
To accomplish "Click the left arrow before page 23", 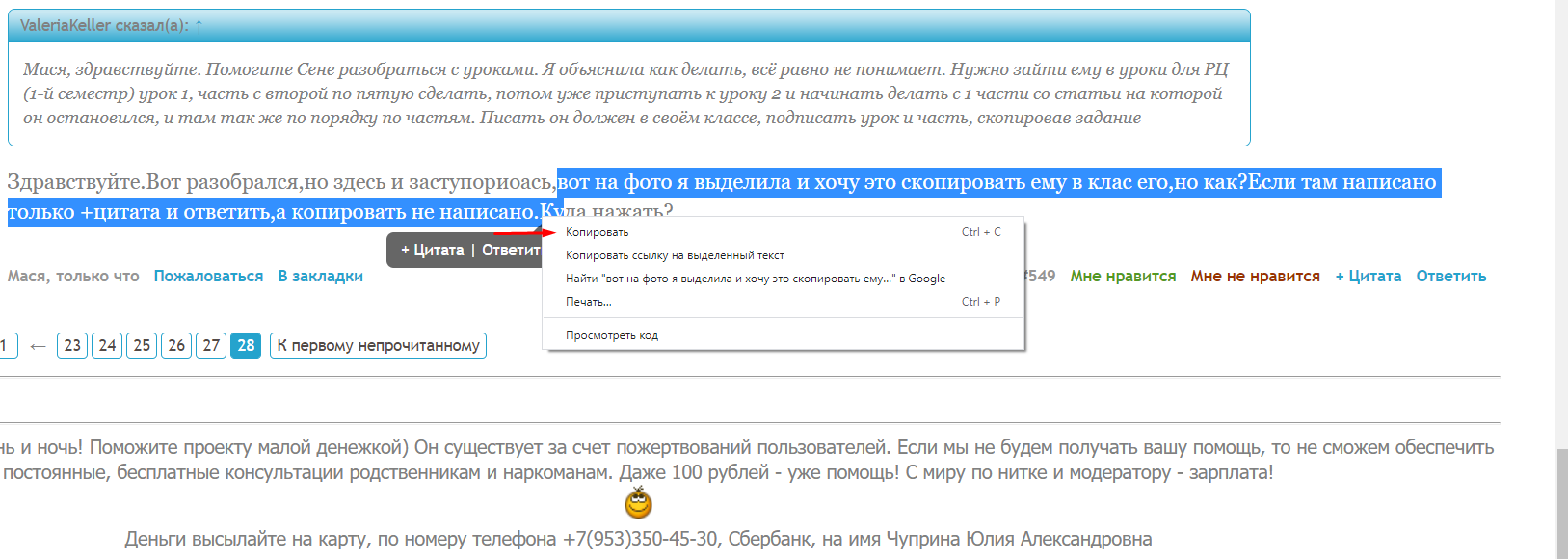I will (38, 346).
